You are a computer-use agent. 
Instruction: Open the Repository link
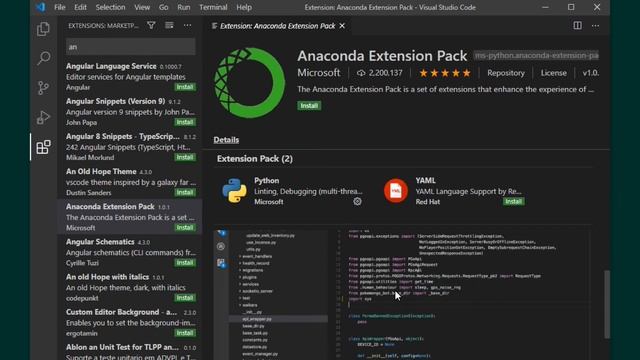(506, 73)
